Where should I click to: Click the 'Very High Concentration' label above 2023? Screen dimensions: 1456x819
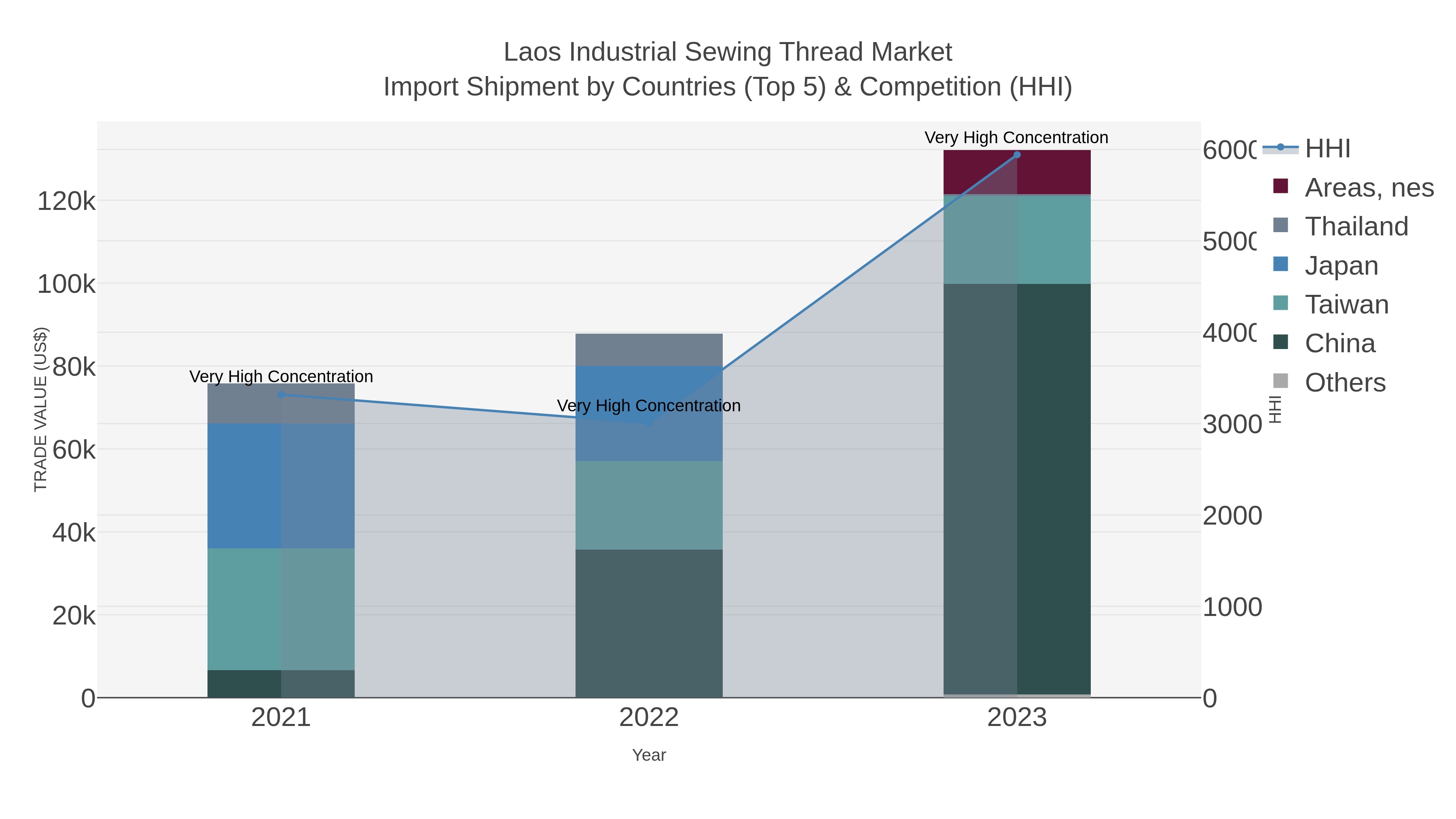tap(1016, 138)
